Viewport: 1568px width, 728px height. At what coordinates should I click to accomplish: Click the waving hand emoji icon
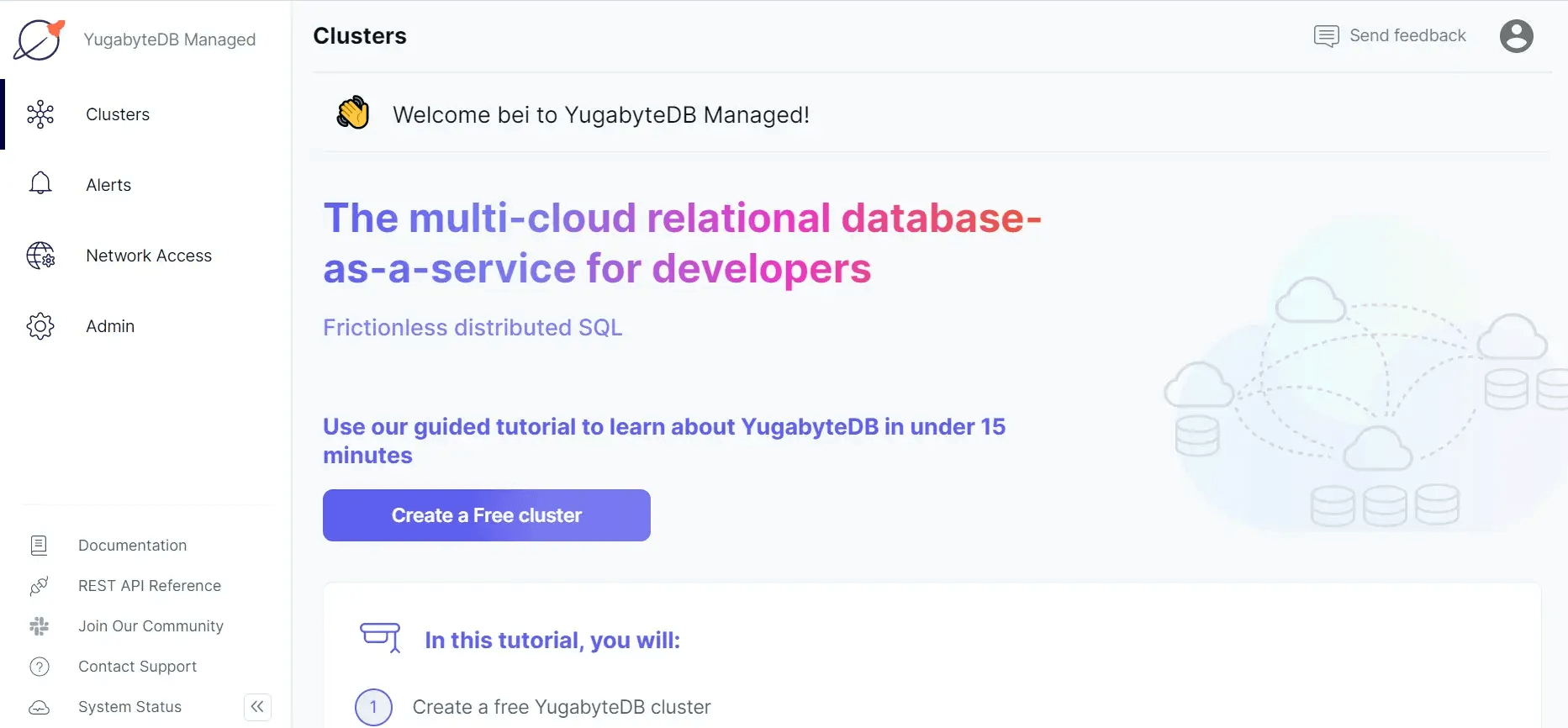click(353, 113)
